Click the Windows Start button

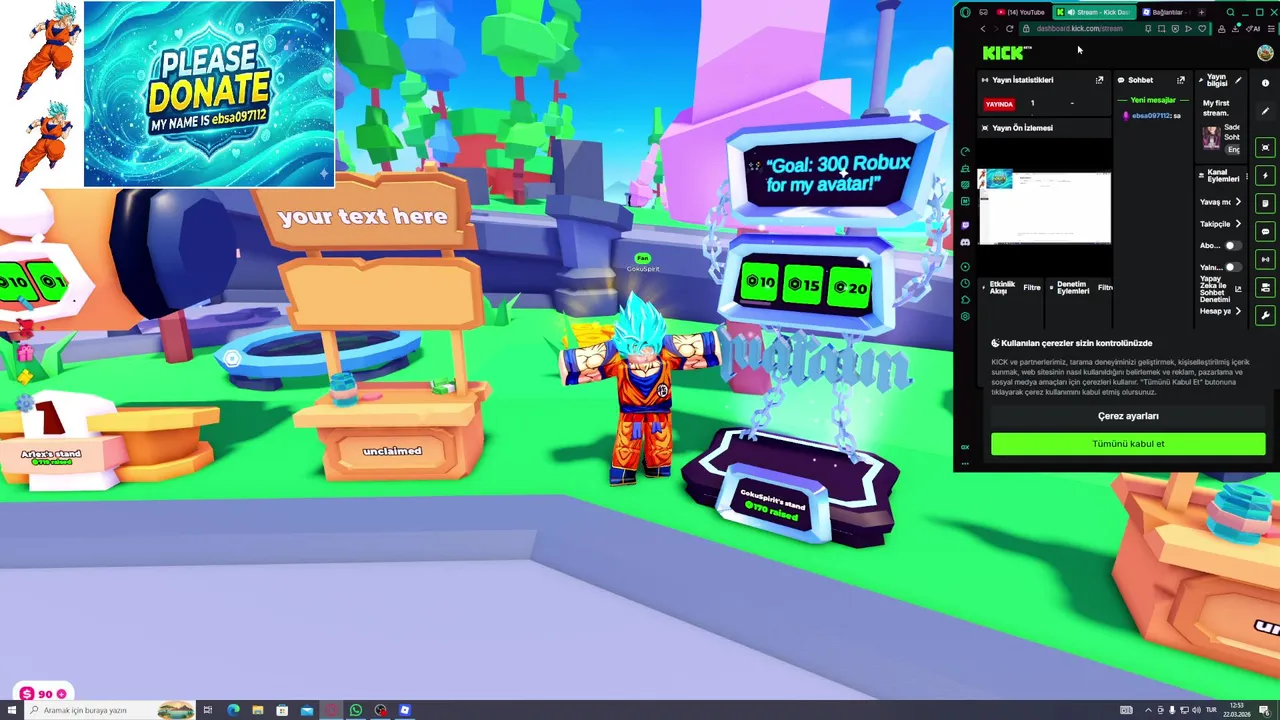pos(12,710)
